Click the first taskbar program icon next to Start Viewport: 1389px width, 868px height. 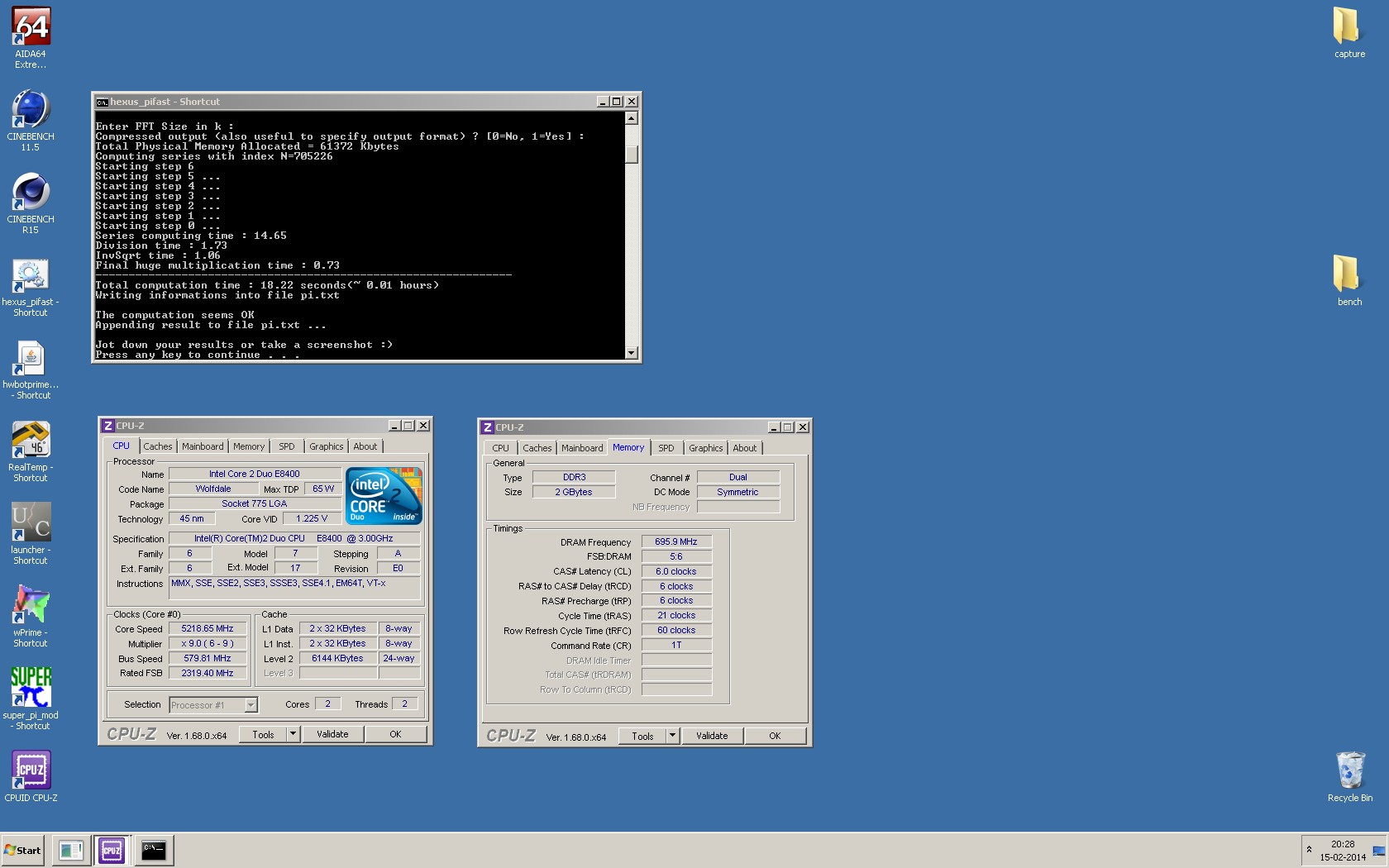[71, 850]
